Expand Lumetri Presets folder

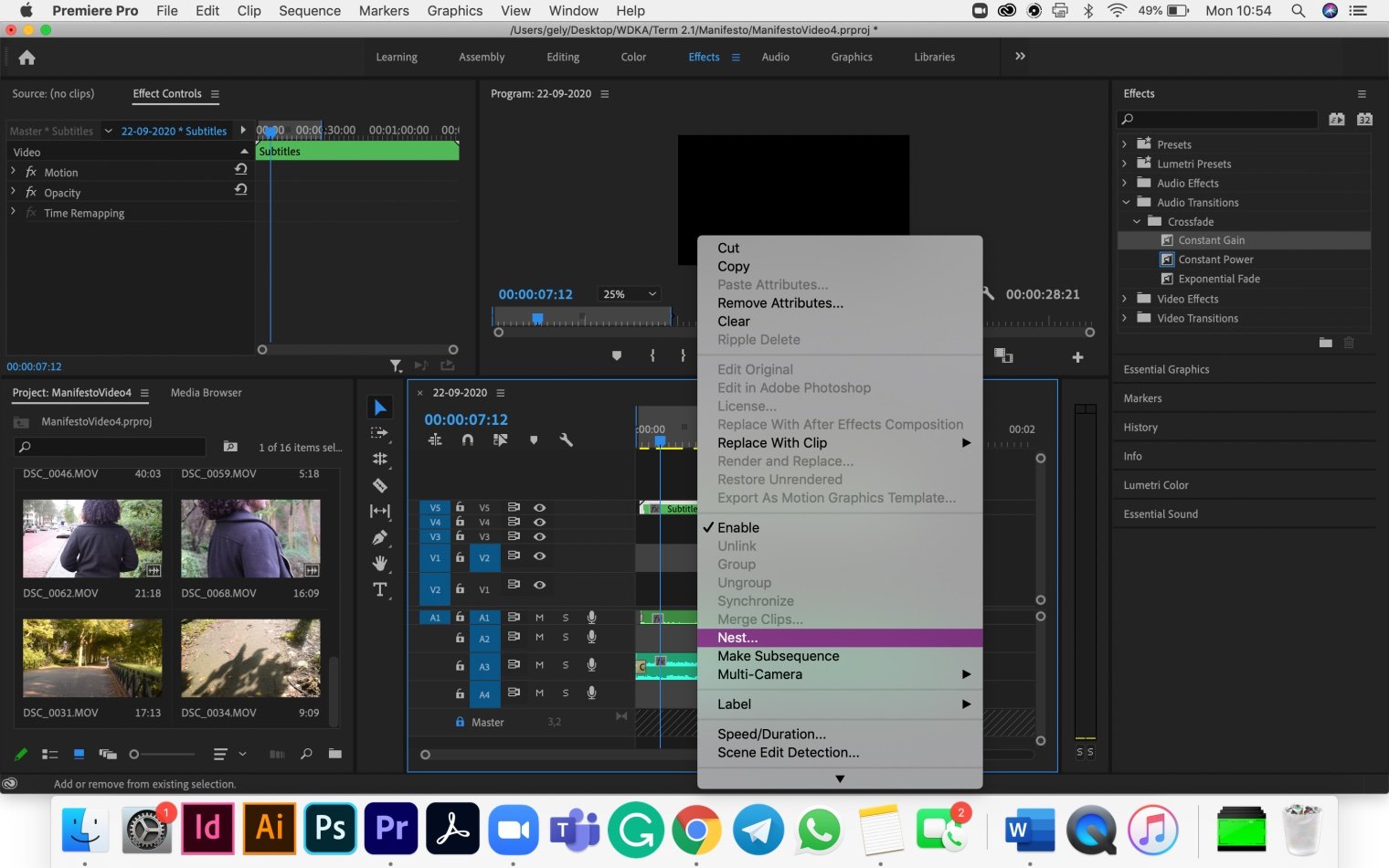click(1124, 163)
